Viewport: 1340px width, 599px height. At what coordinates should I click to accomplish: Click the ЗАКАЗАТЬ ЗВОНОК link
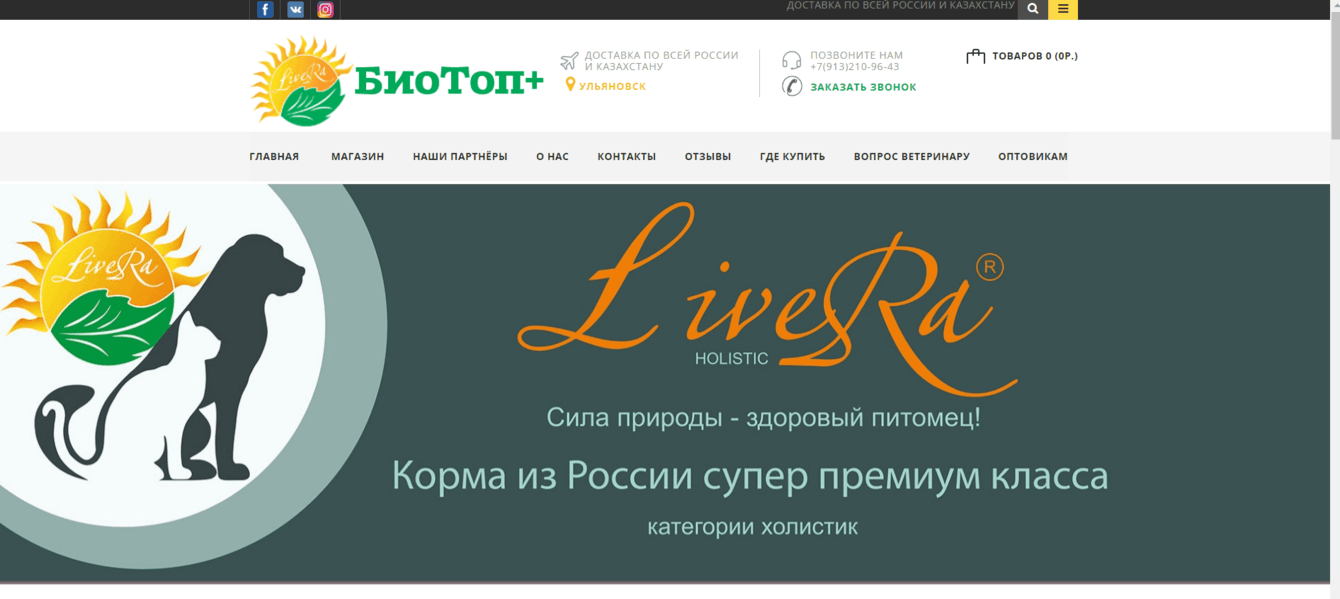864,86
